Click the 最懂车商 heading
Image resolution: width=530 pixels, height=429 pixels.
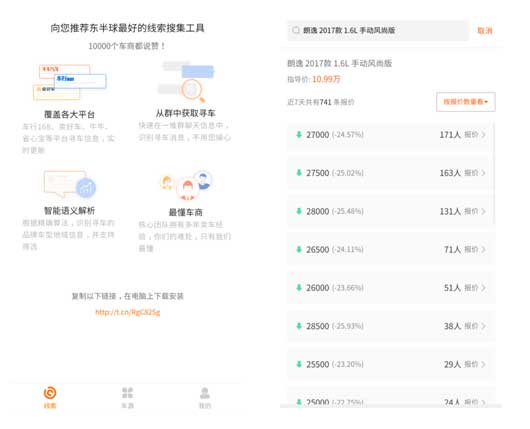click(186, 212)
